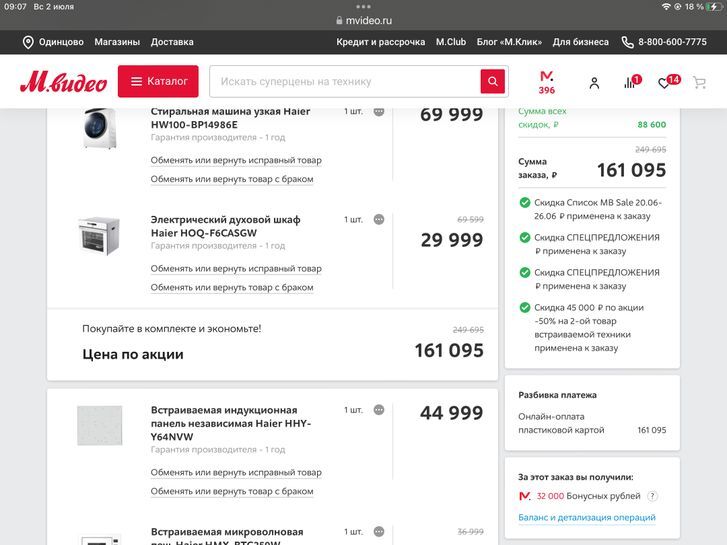Click oven's Обменять или вернуть товар с браком
This screenshot has height=545, width=727.
click(x=232, y=288)
